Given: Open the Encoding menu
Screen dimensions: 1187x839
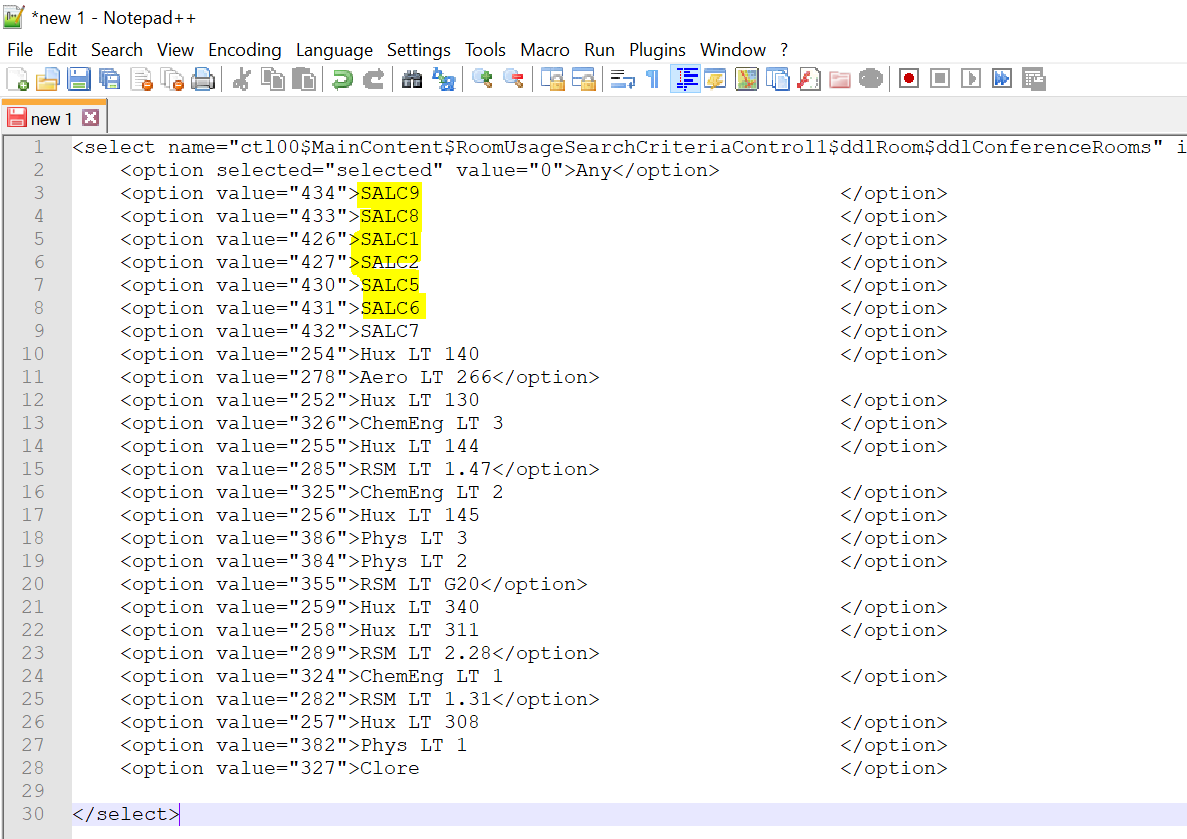Looking at the screenshot, I should point(244,50).
